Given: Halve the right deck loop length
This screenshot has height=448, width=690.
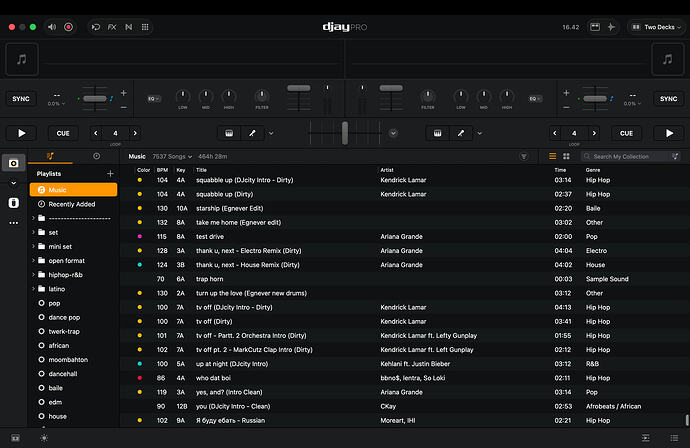Looking at the screenshot, I should (x=554, y=133).
